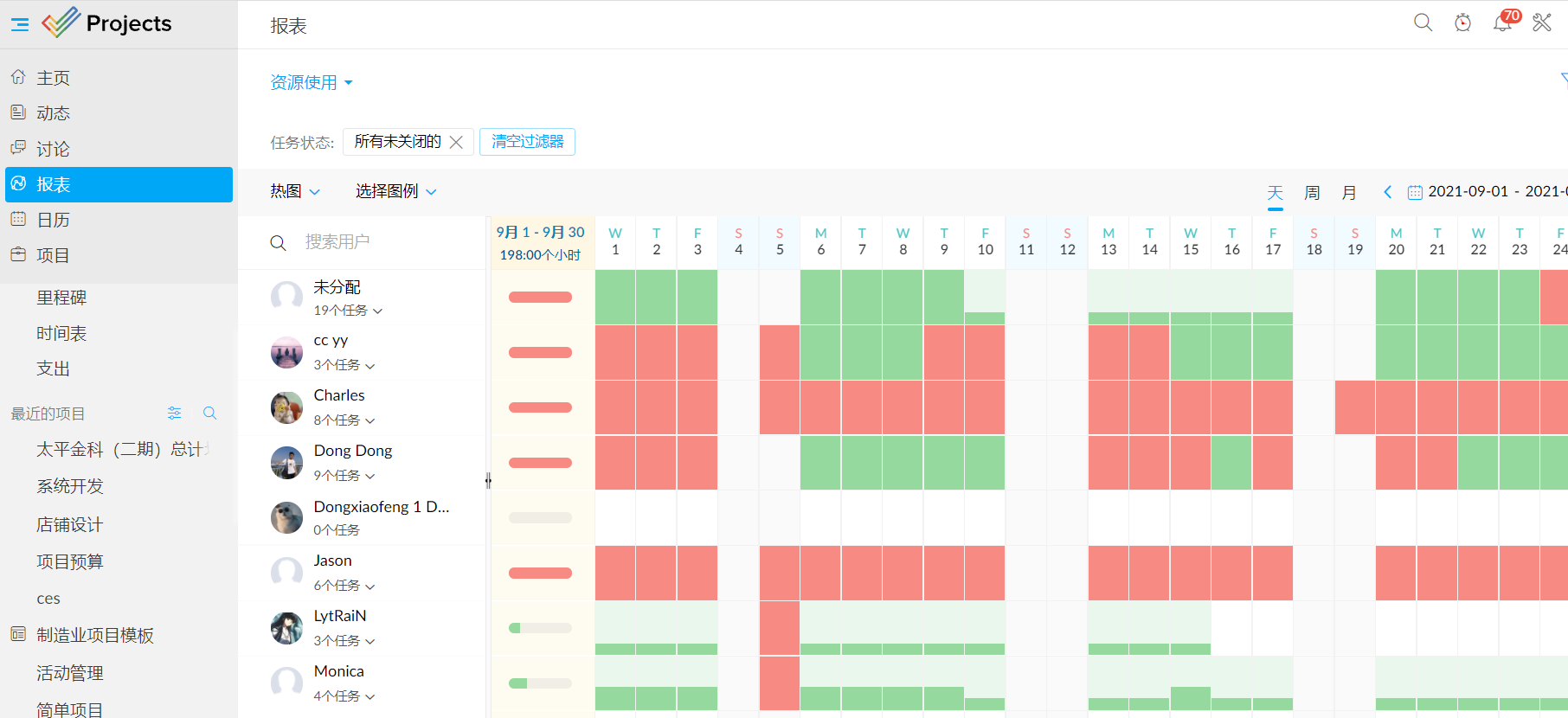Expand the 资源使用 dropdown

tap(312, 82)
